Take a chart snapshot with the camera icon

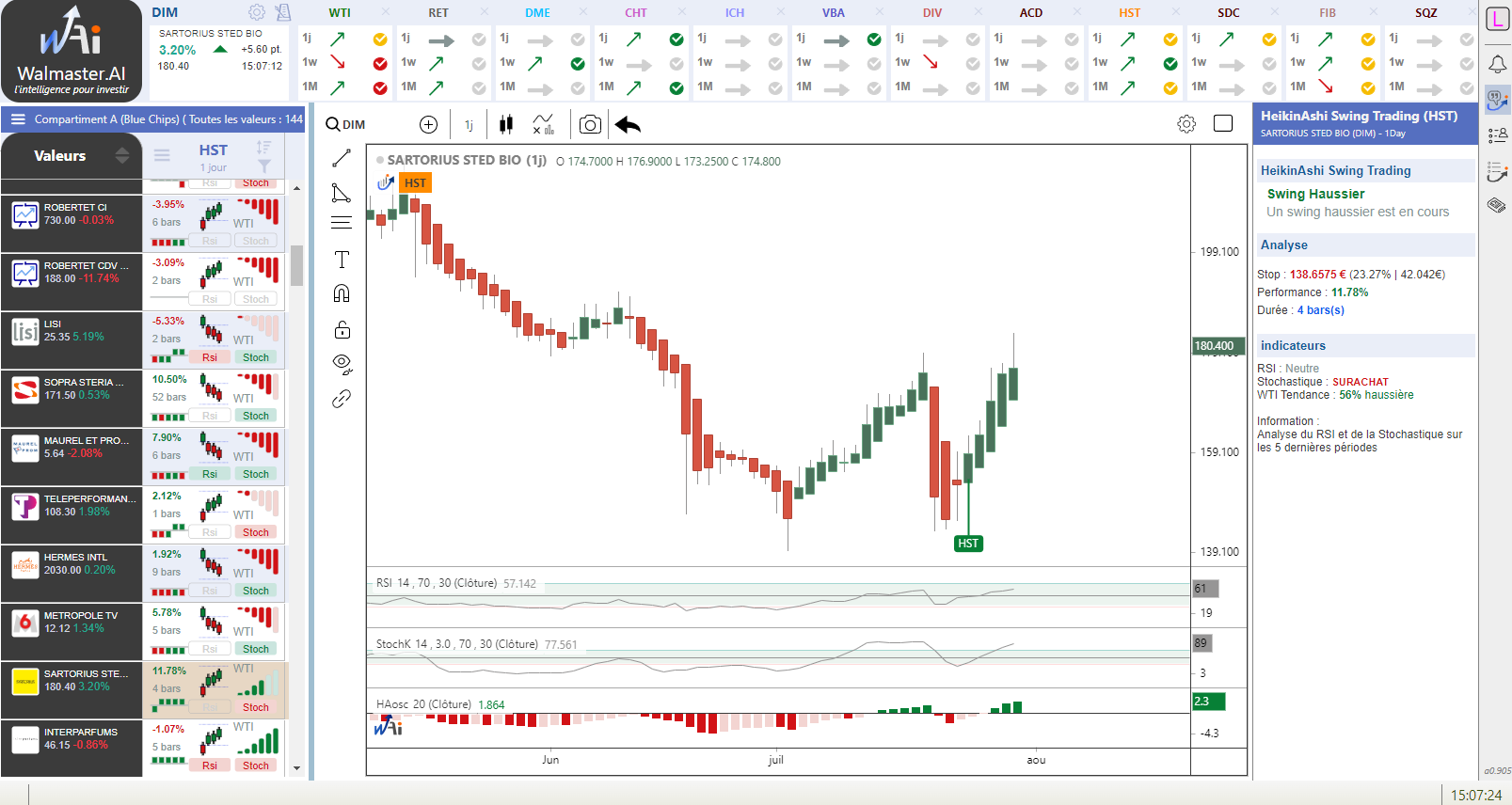click(x=590, y=125)
